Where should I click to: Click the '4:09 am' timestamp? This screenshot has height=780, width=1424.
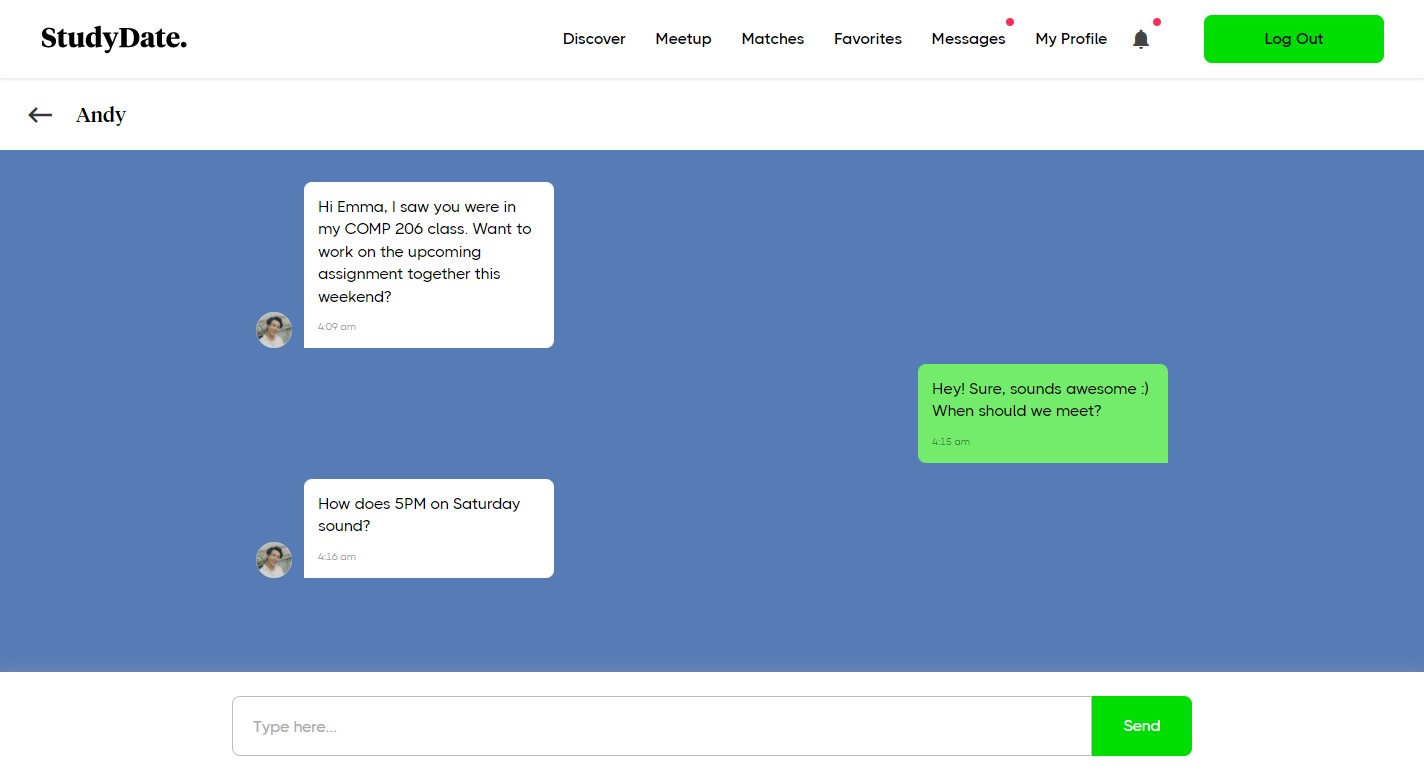pos(337,327)
